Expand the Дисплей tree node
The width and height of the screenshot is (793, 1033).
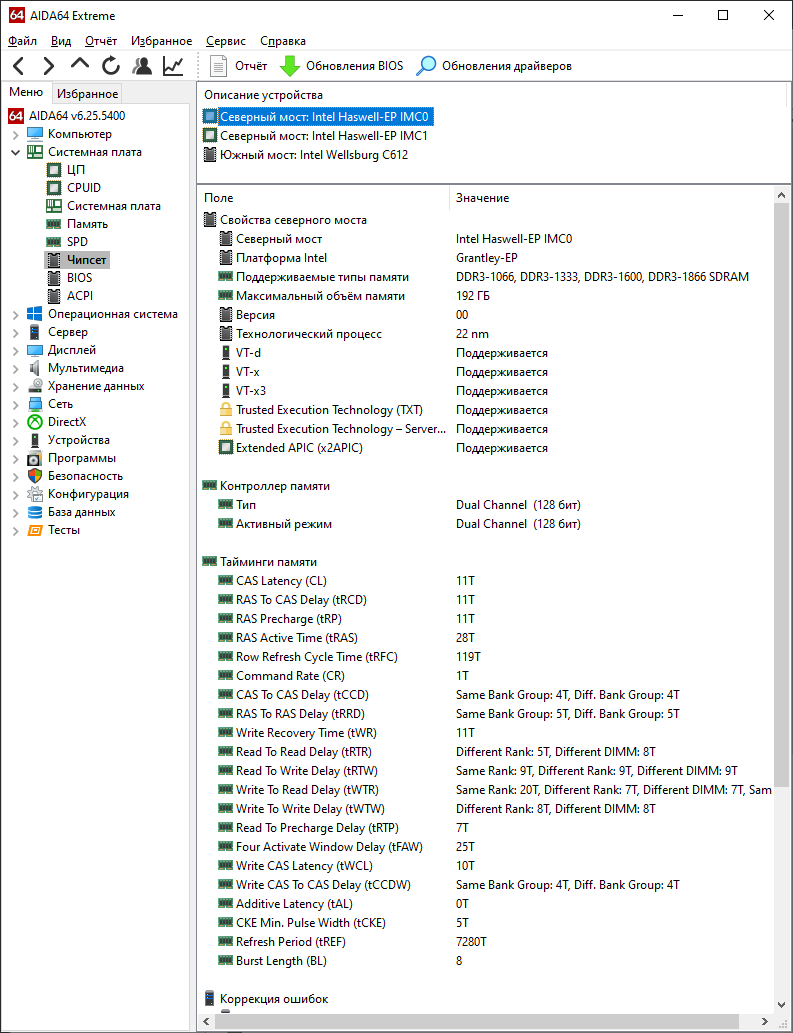tap(16, 350)
